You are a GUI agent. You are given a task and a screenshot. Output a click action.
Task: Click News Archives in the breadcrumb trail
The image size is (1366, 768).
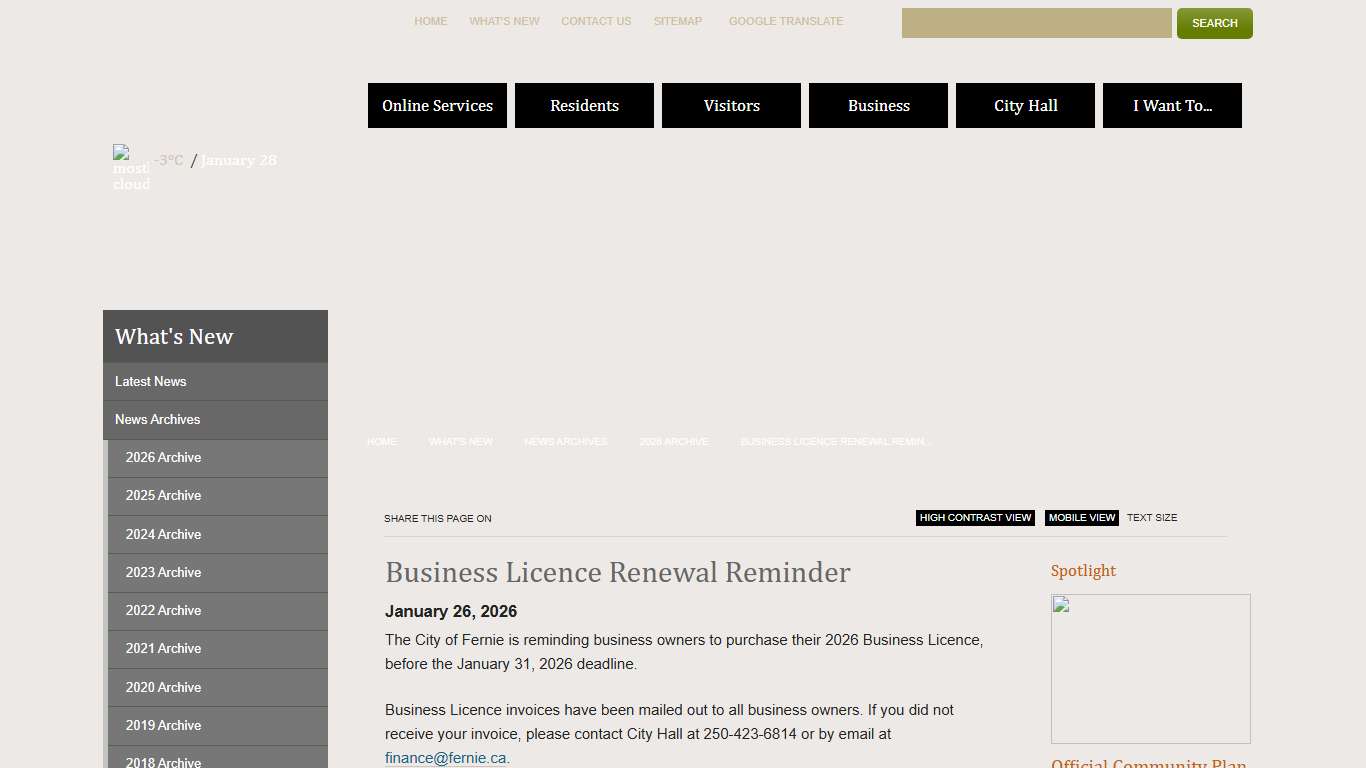pyautogui.click(x=565, y=441)
